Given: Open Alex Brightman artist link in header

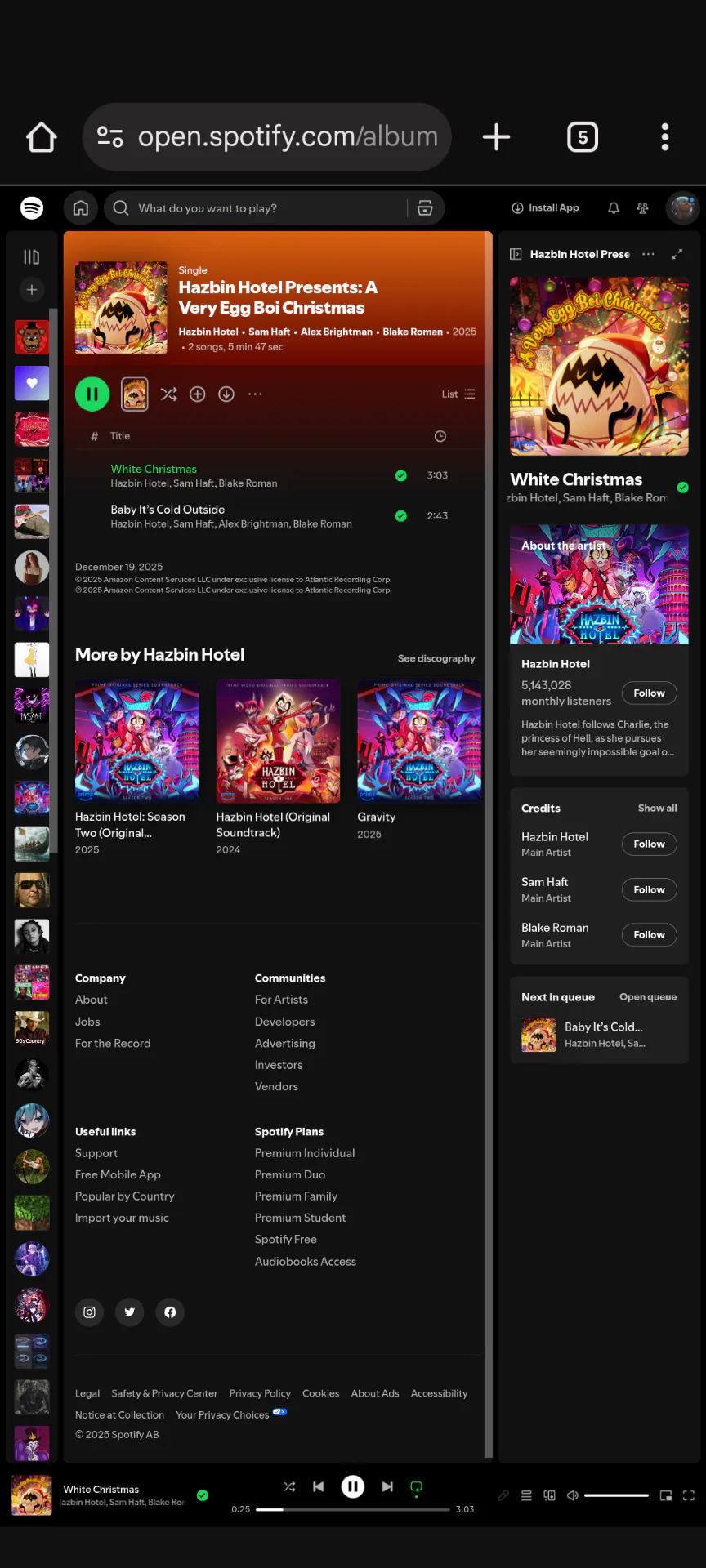Looking at the screenshot, I should (337, 332).
